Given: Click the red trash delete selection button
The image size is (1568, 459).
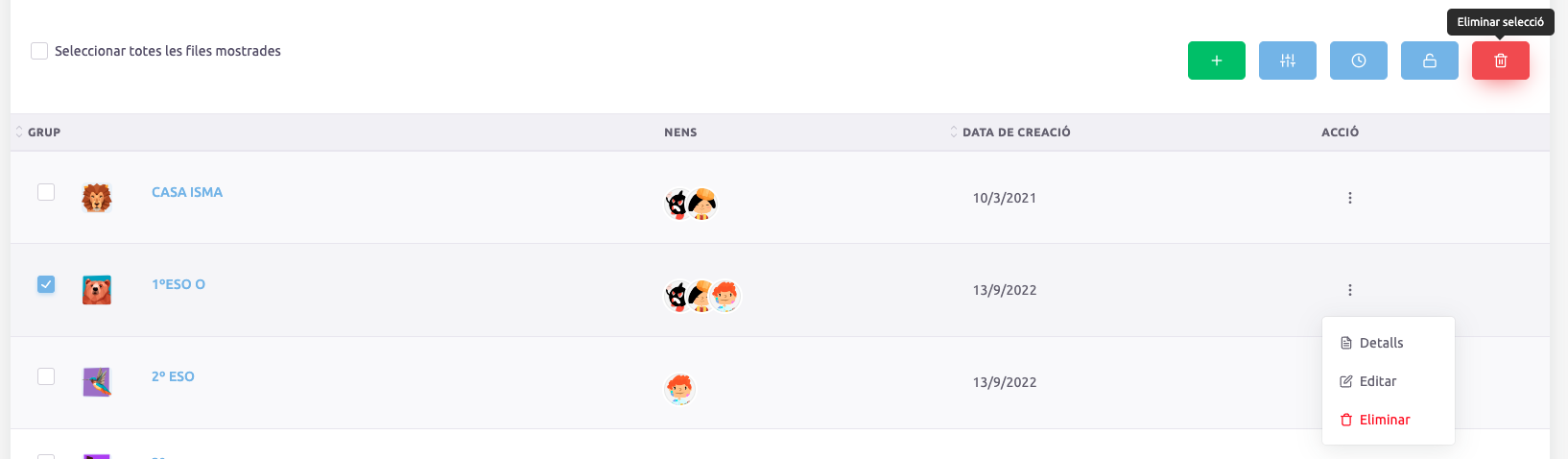Looking at the screenshot, I should click(1500, 60).
